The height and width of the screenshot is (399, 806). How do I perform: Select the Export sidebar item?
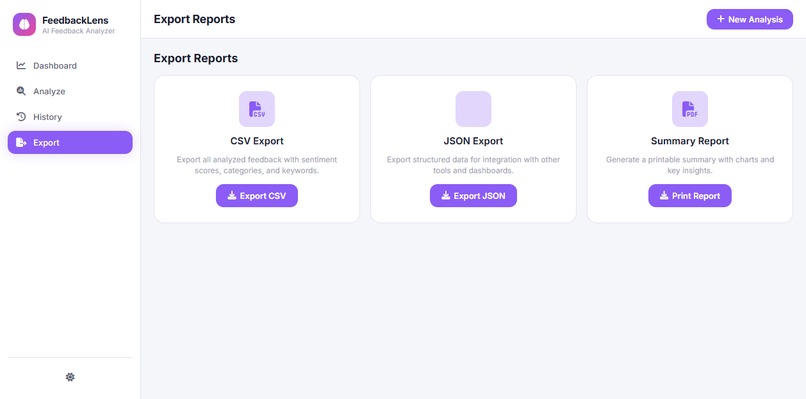70,142
